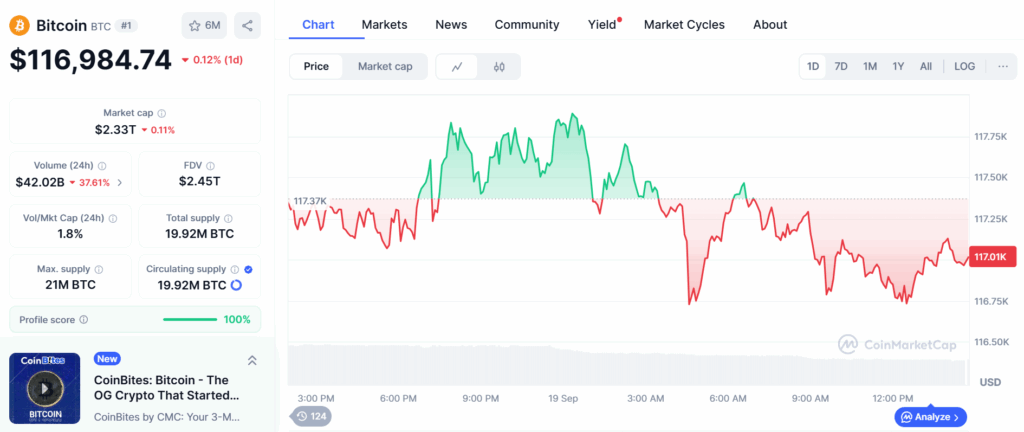Set chart range to All

pos(926,67)
